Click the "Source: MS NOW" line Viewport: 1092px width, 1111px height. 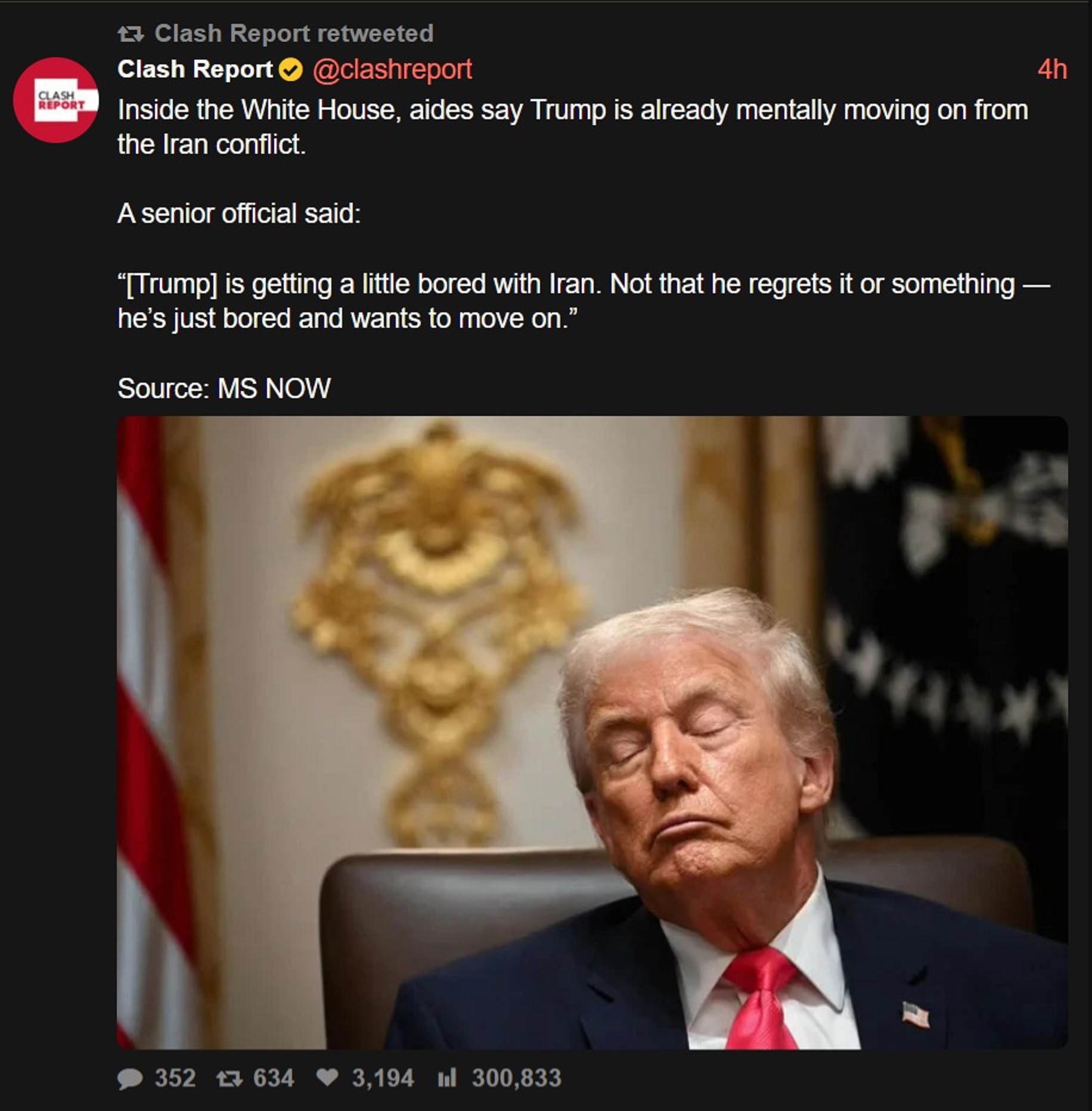(224, 389)
